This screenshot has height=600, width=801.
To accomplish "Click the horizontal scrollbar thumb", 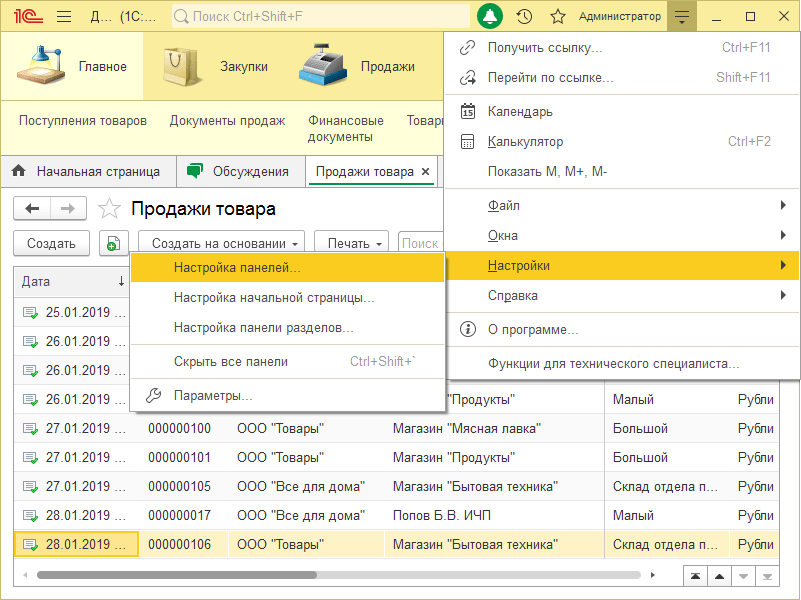I will (x=177, y=575).
